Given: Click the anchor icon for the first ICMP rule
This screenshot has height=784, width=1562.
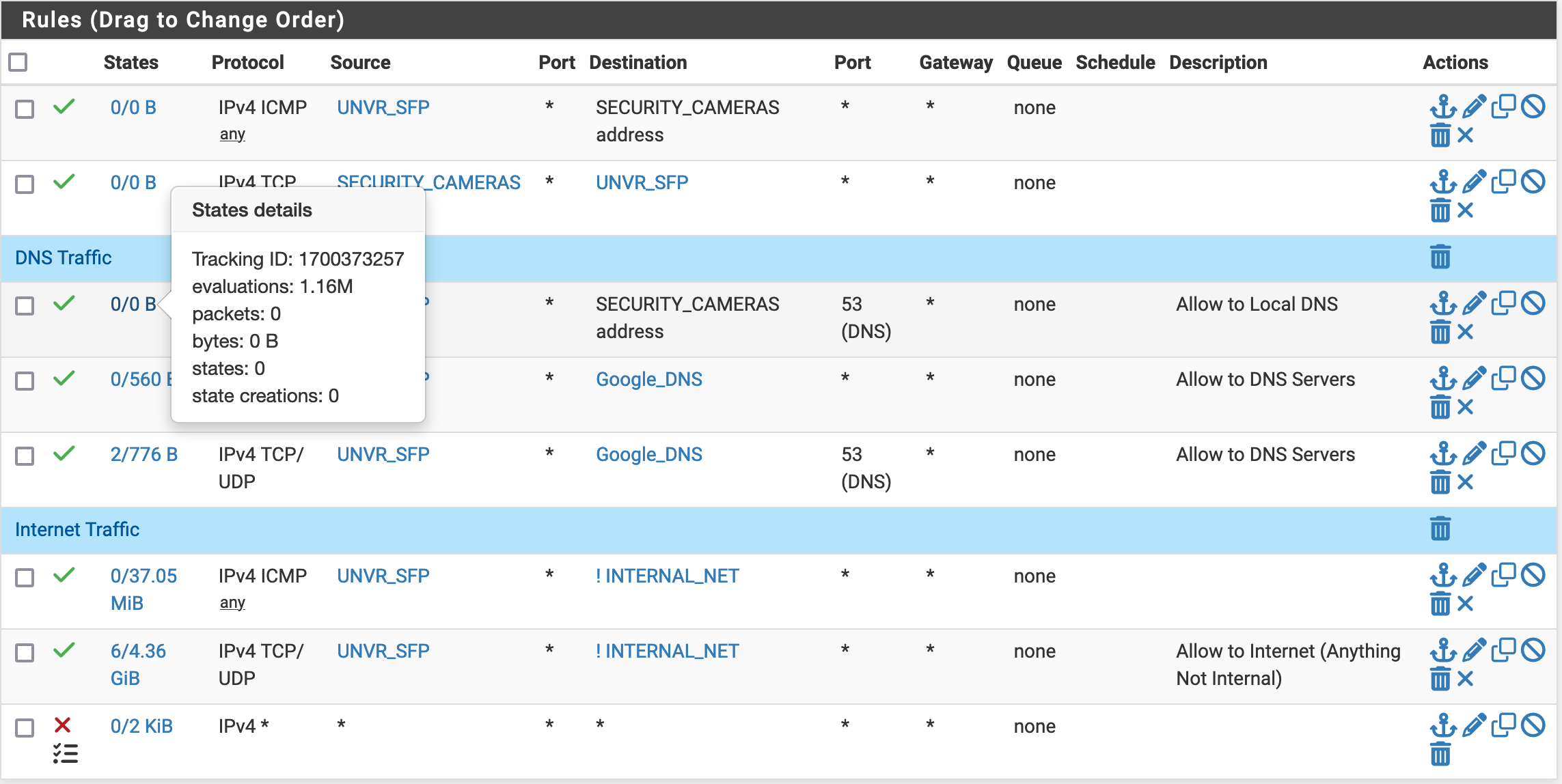Looking at the screenshot, I should coord(1442,107).
